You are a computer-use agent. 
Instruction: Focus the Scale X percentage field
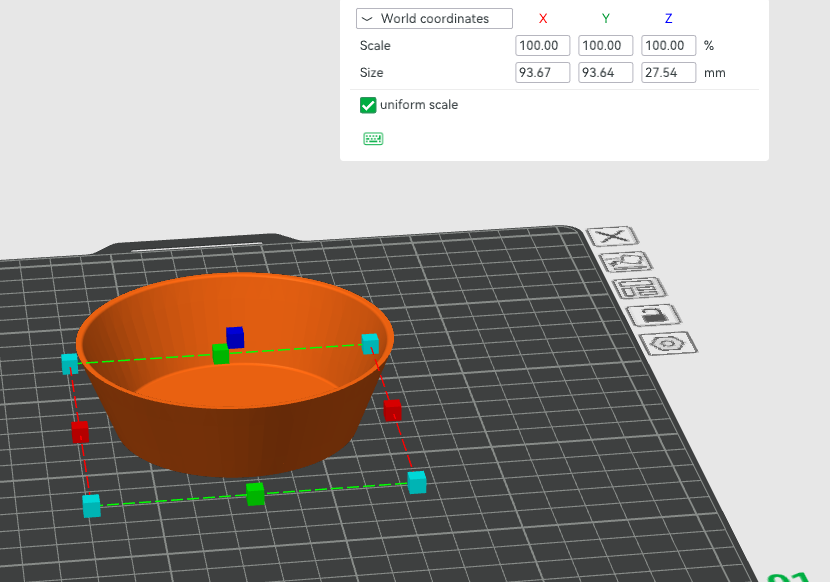[x=543, y=46]
